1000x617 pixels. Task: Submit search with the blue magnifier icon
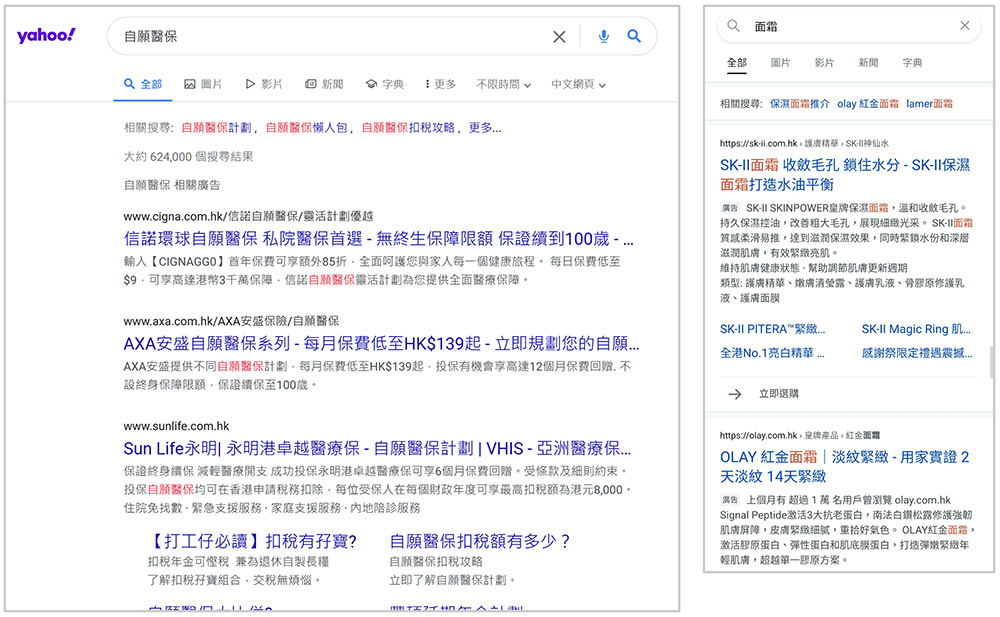(634, 36)
